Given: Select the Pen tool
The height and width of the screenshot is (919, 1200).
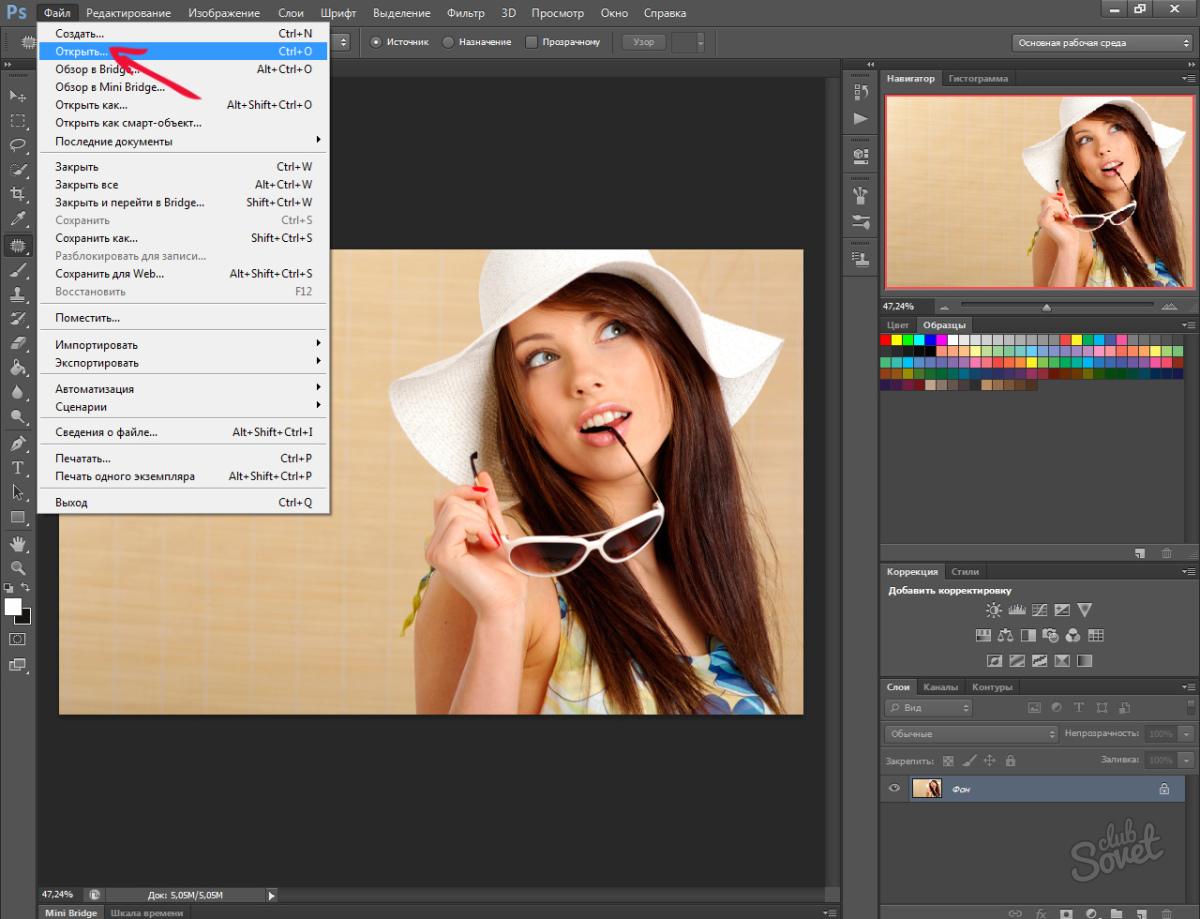Looking at the screenshot, I should (x=17, y=443).
